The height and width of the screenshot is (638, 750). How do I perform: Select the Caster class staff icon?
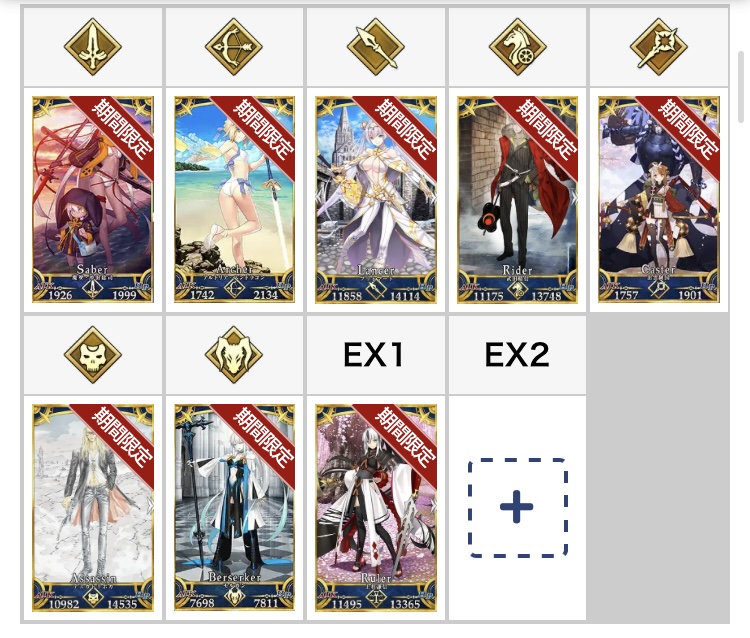pos(659,47)
